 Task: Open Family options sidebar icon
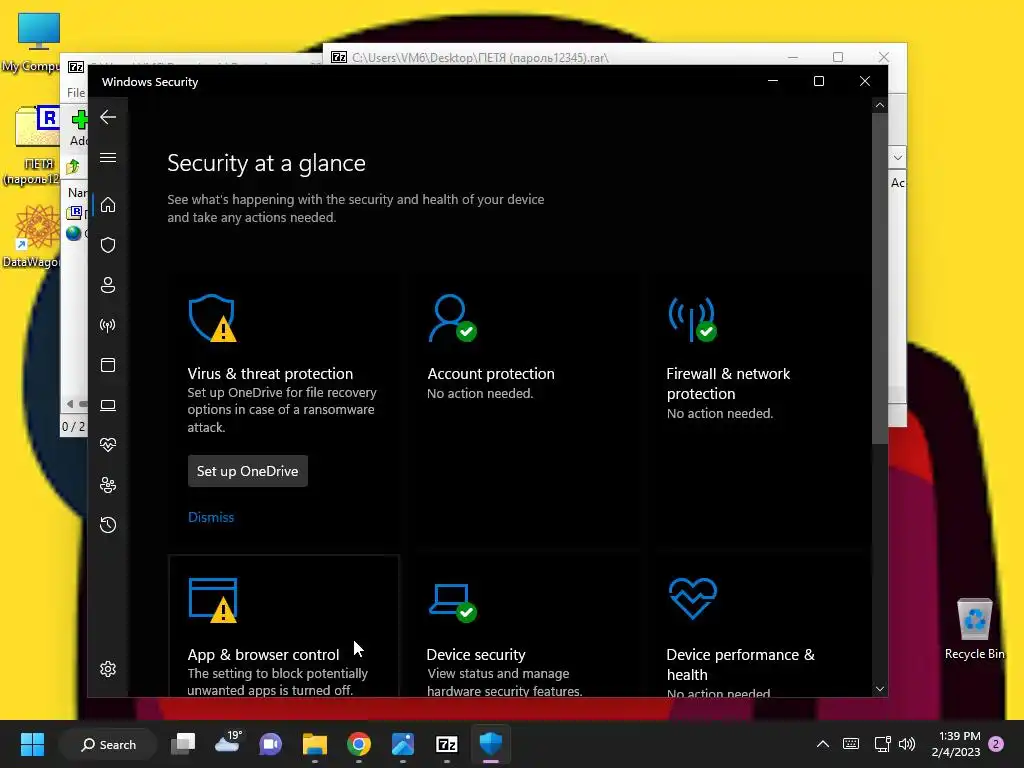(x=108, y=485)
